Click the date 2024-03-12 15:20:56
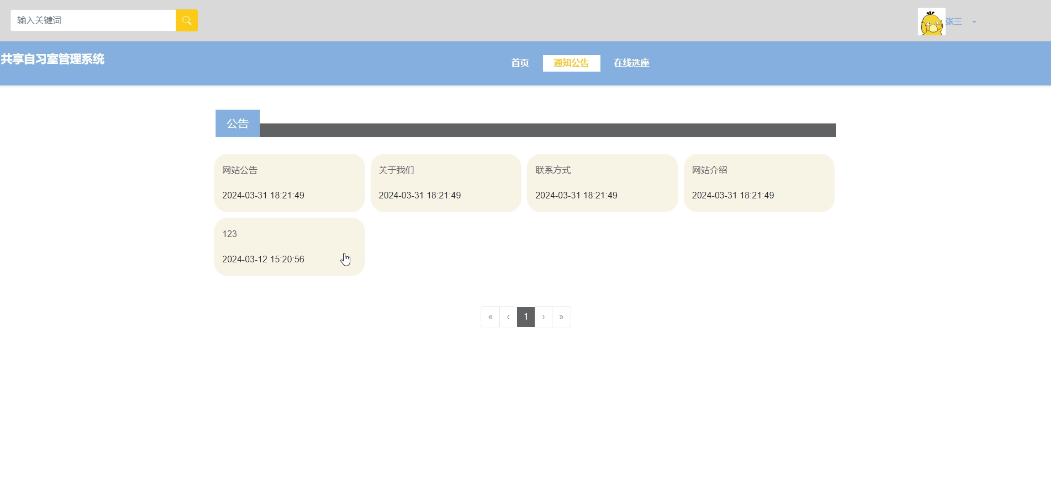Viewport: 1051px width, 491px height. (x=263, y=259)
